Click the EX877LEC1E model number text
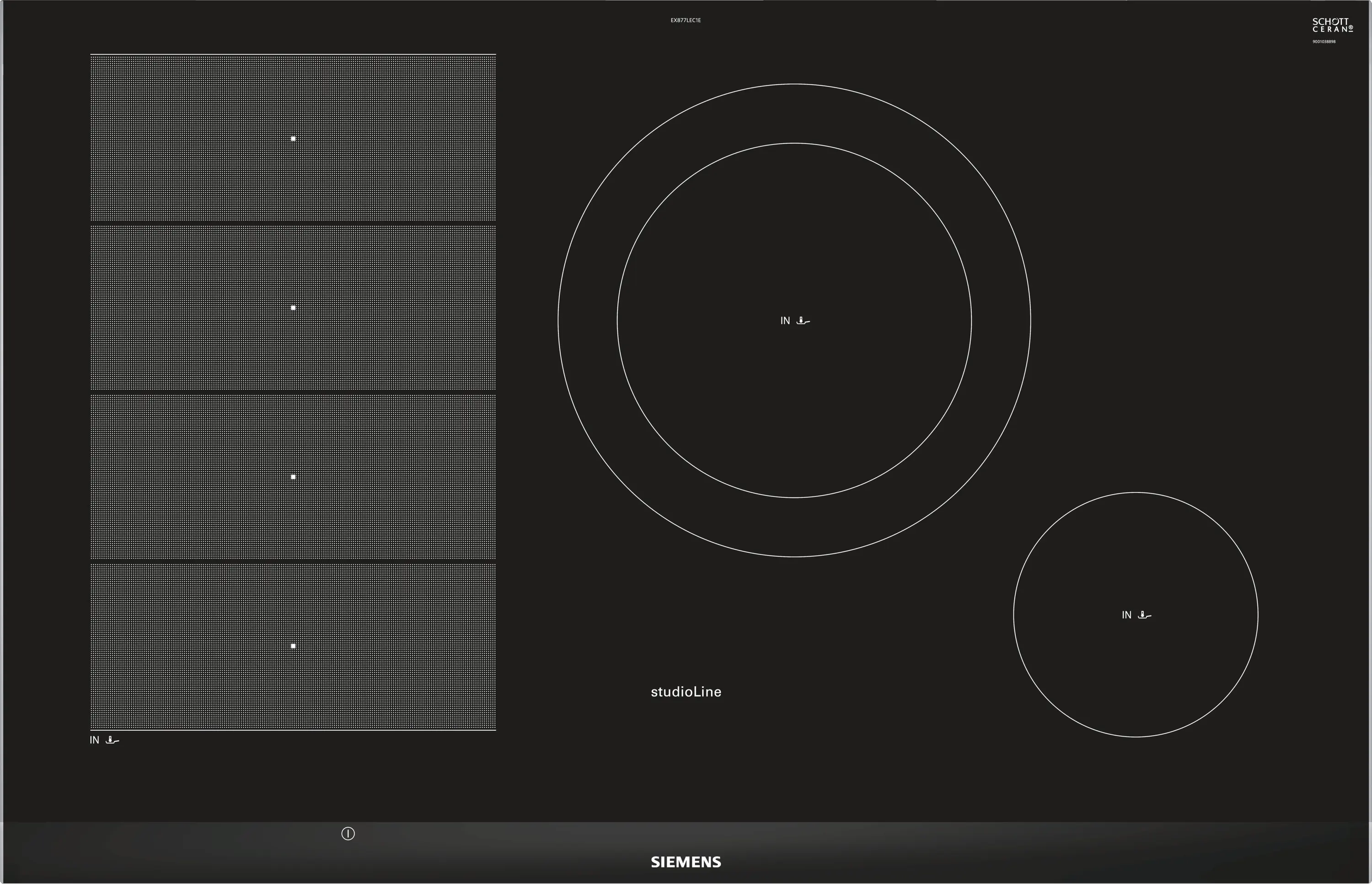 pos(686,20)
